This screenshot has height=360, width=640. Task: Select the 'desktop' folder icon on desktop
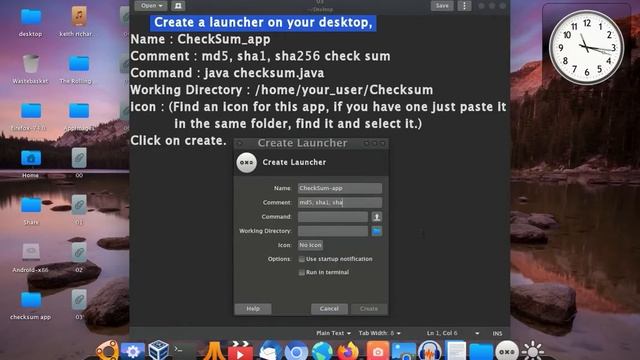click(x=31, y=17)
